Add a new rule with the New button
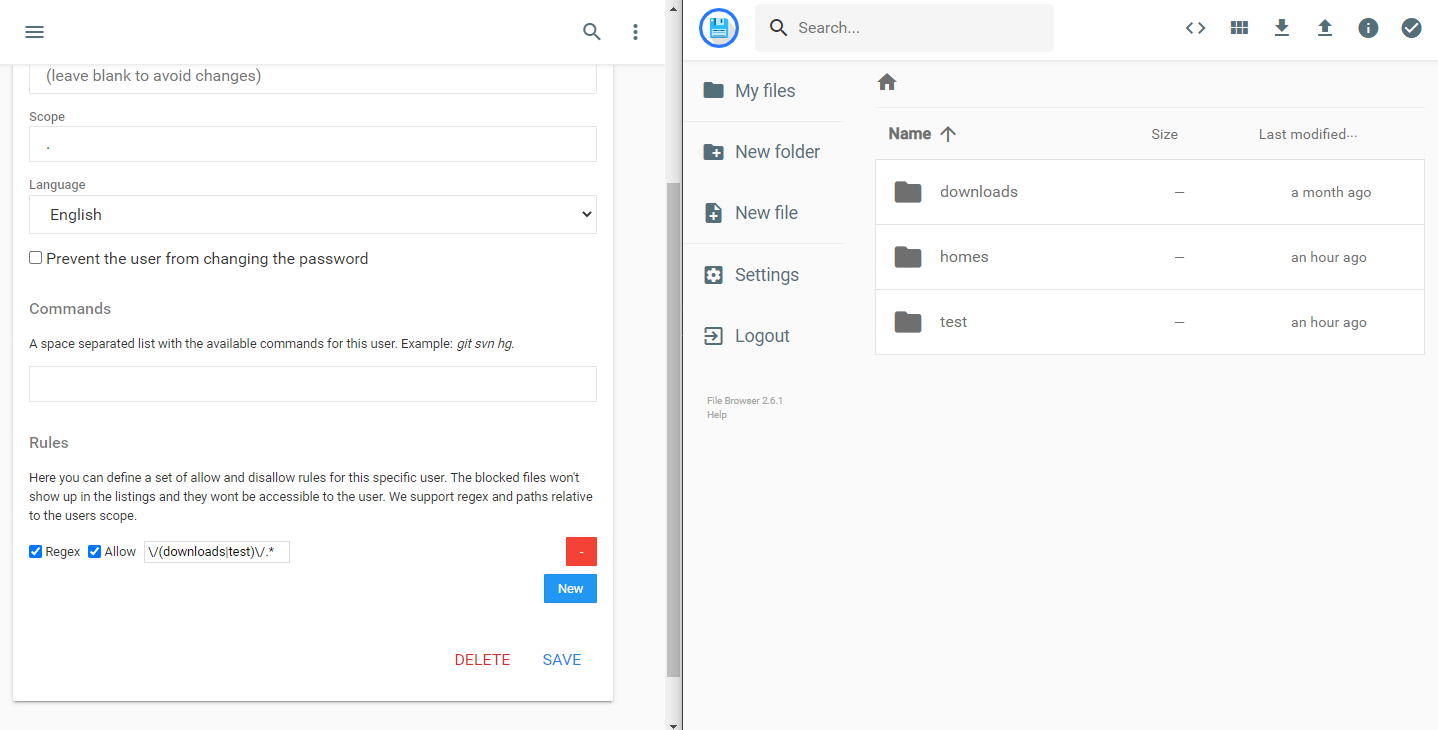1438x730 pixels. (x=569, y=588)
